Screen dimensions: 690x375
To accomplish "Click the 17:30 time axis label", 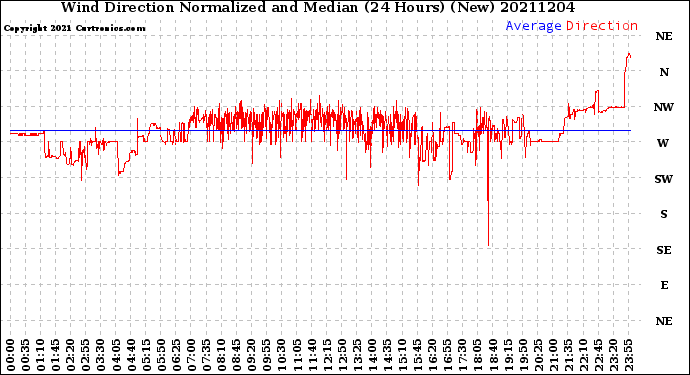I will tap(462, 355).
